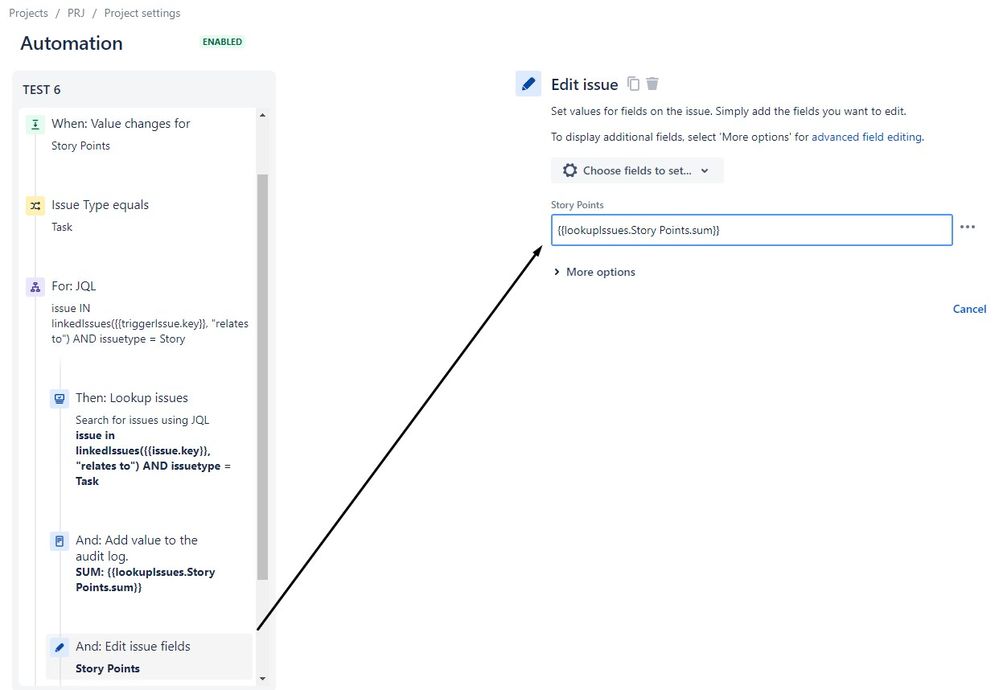Select the clock icon on the Value changes trigger
999x690 pixels.
point(35,123)
